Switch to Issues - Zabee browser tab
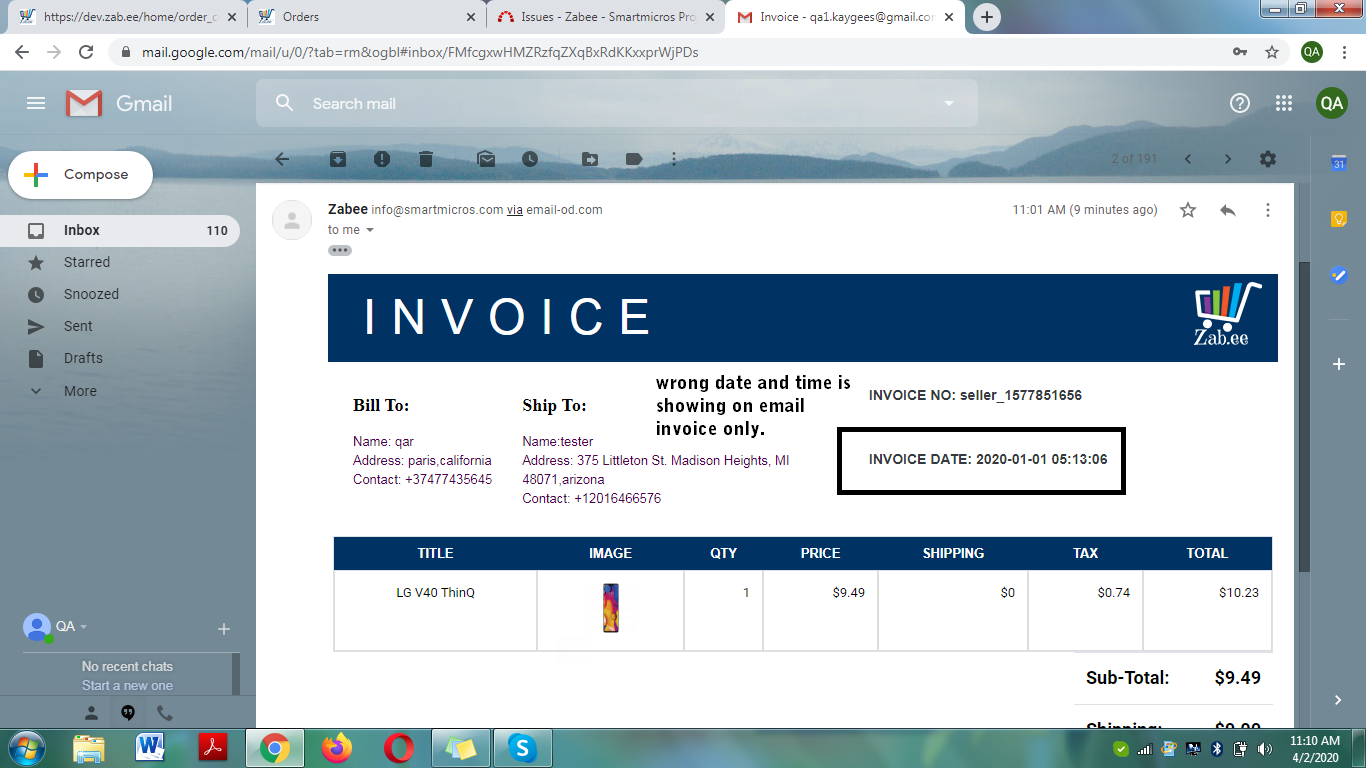This screenshot has height=768, width=1366. (607, 17)
